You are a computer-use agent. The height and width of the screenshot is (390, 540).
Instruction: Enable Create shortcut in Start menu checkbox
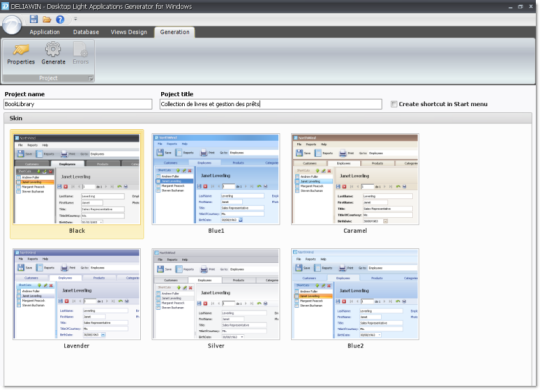point(394,104)
